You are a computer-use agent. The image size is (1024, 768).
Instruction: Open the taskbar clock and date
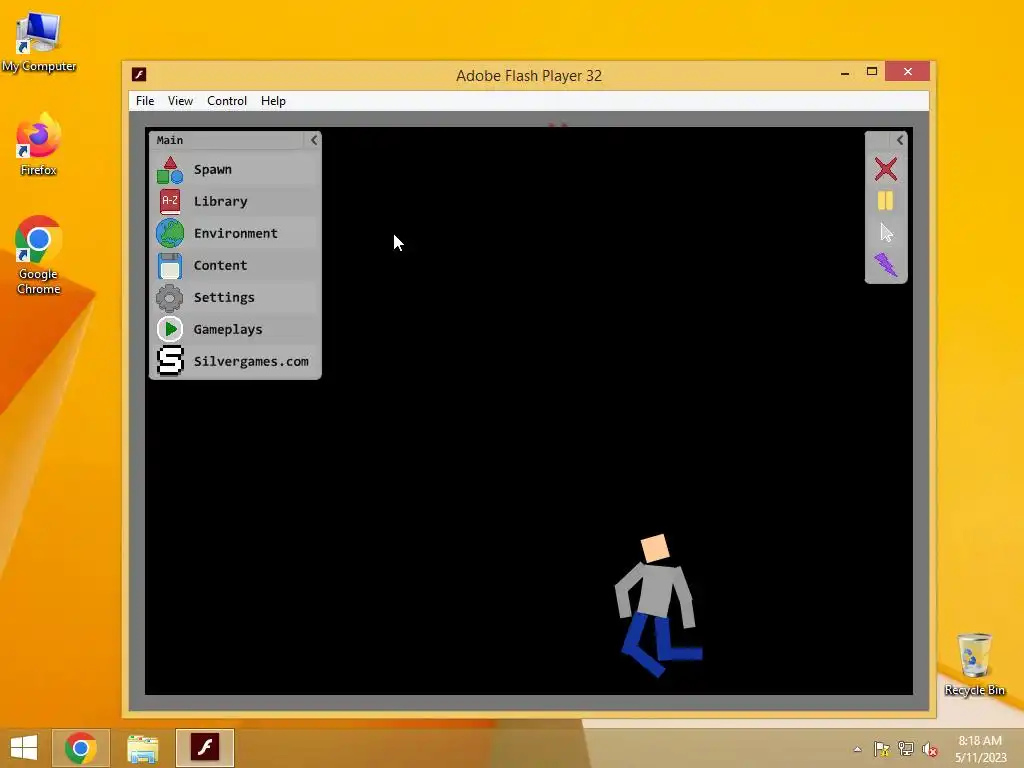point(980,749)
